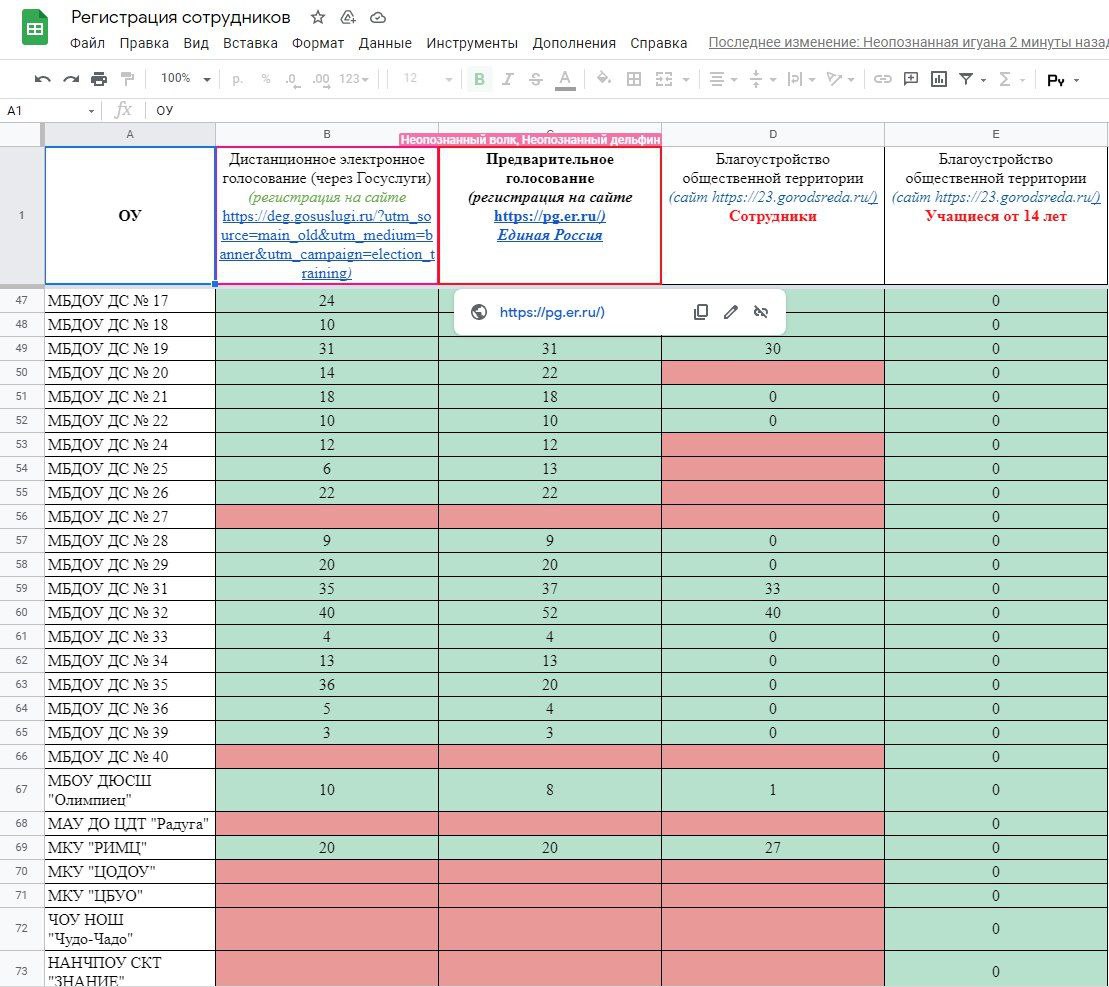Undo the last action
This screenshot has width=1109, height=987.
tap(42, 79)
